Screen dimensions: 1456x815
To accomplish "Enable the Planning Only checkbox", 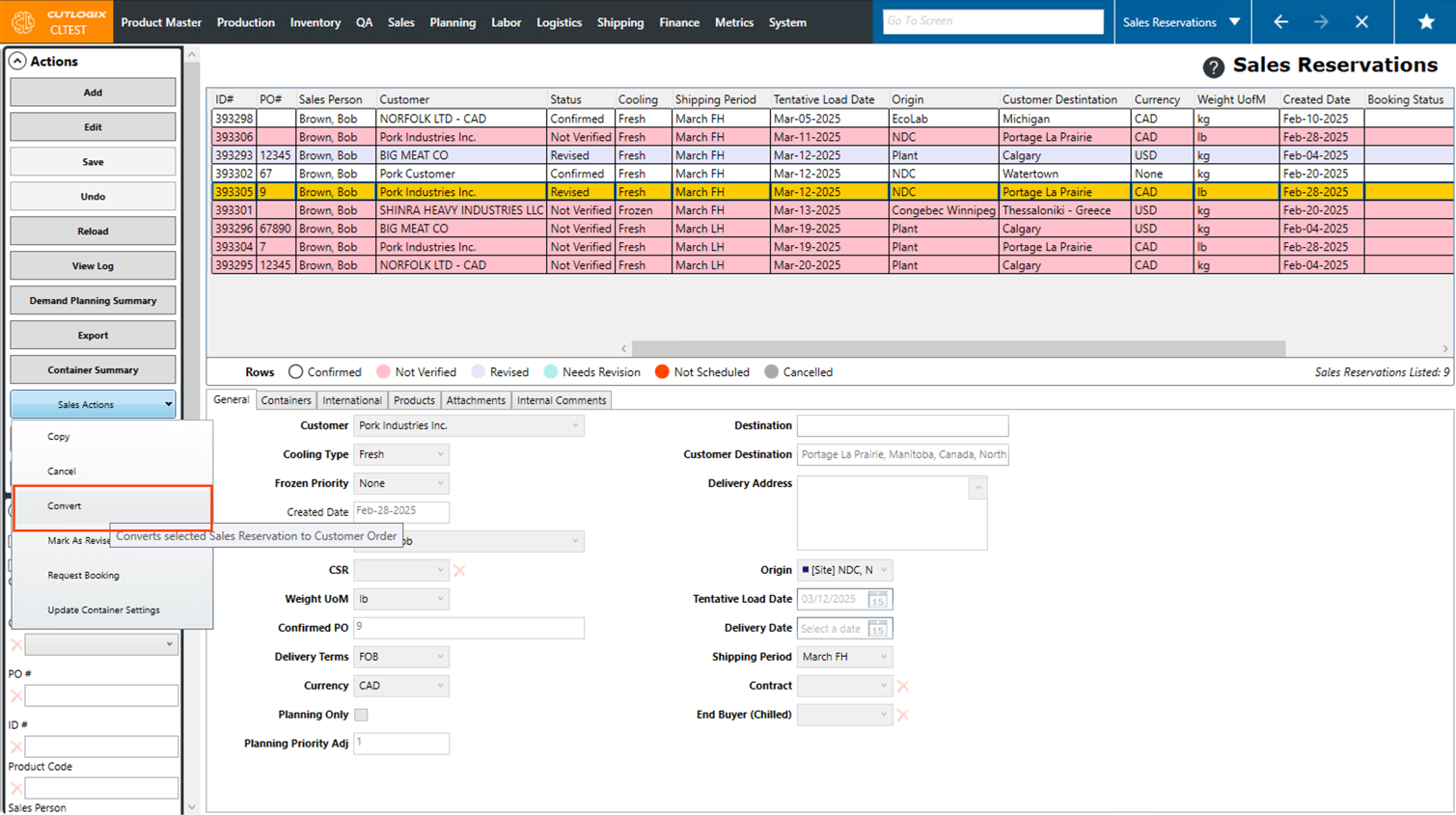I will coord(361,715).
